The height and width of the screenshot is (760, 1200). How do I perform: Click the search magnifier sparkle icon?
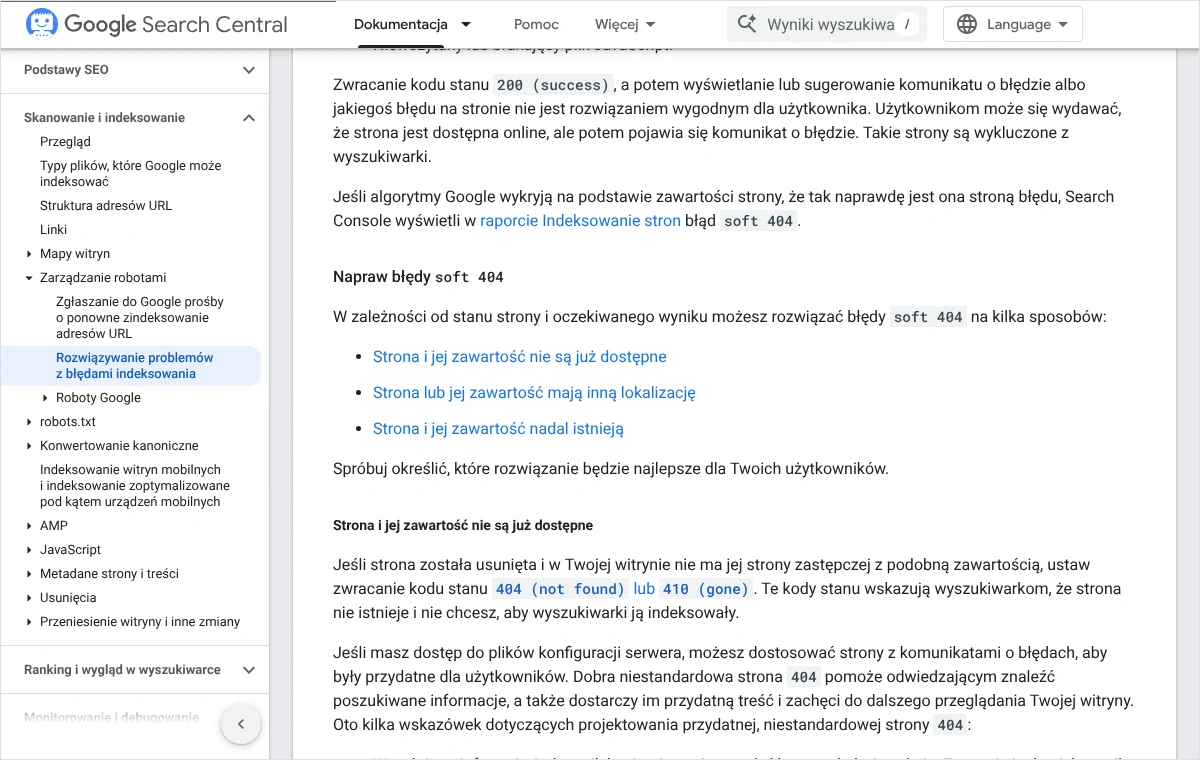click(746, 24)
